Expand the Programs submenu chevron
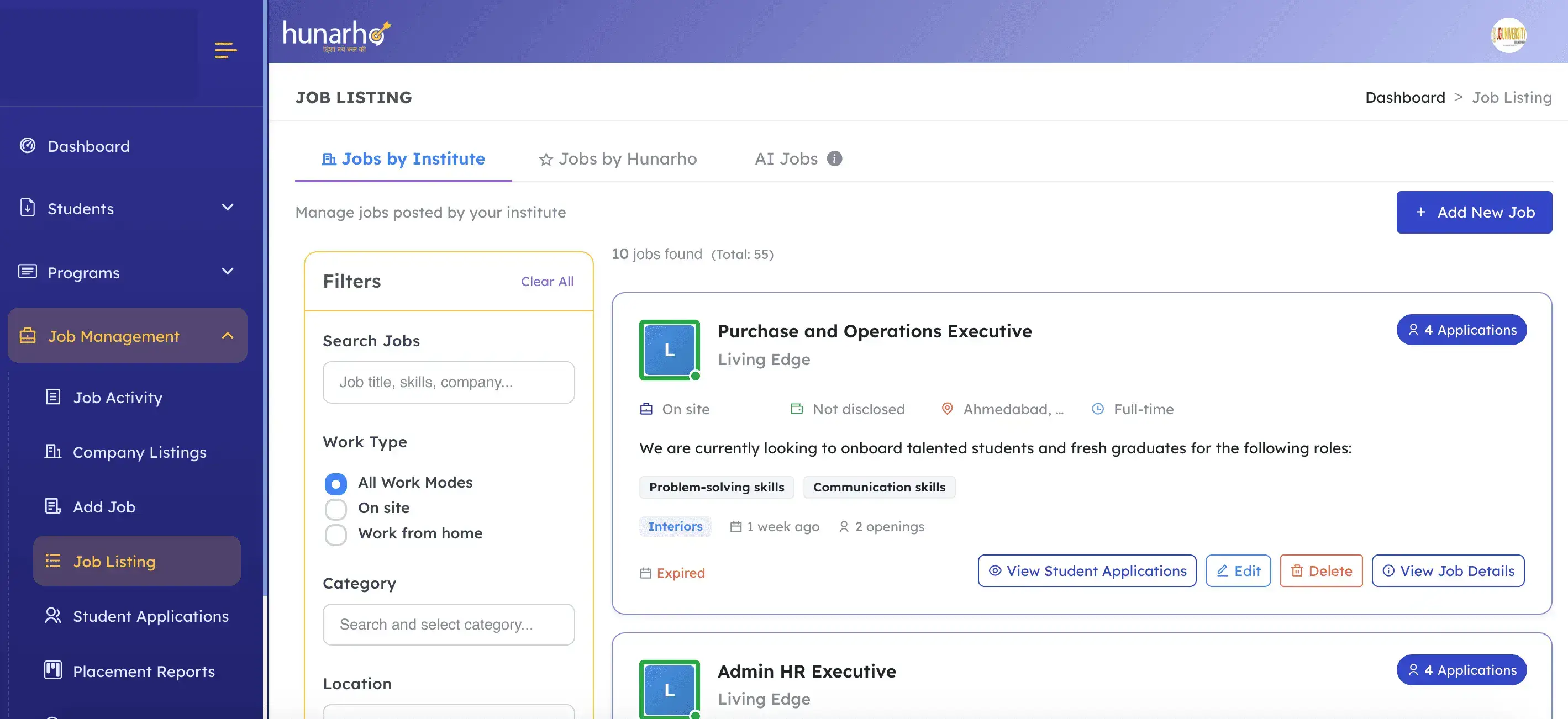 [x=228, y=271]
